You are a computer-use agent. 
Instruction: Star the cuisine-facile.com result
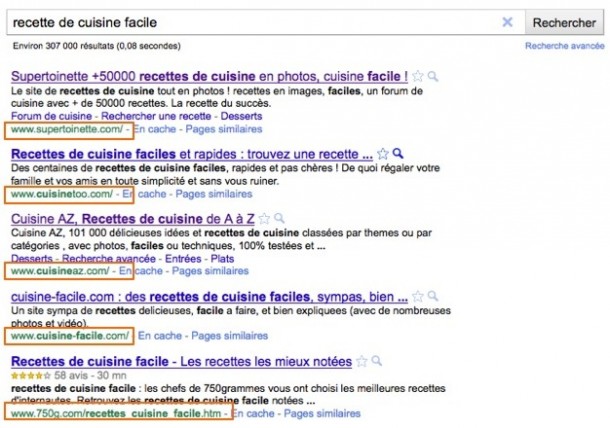pos(417,296)
